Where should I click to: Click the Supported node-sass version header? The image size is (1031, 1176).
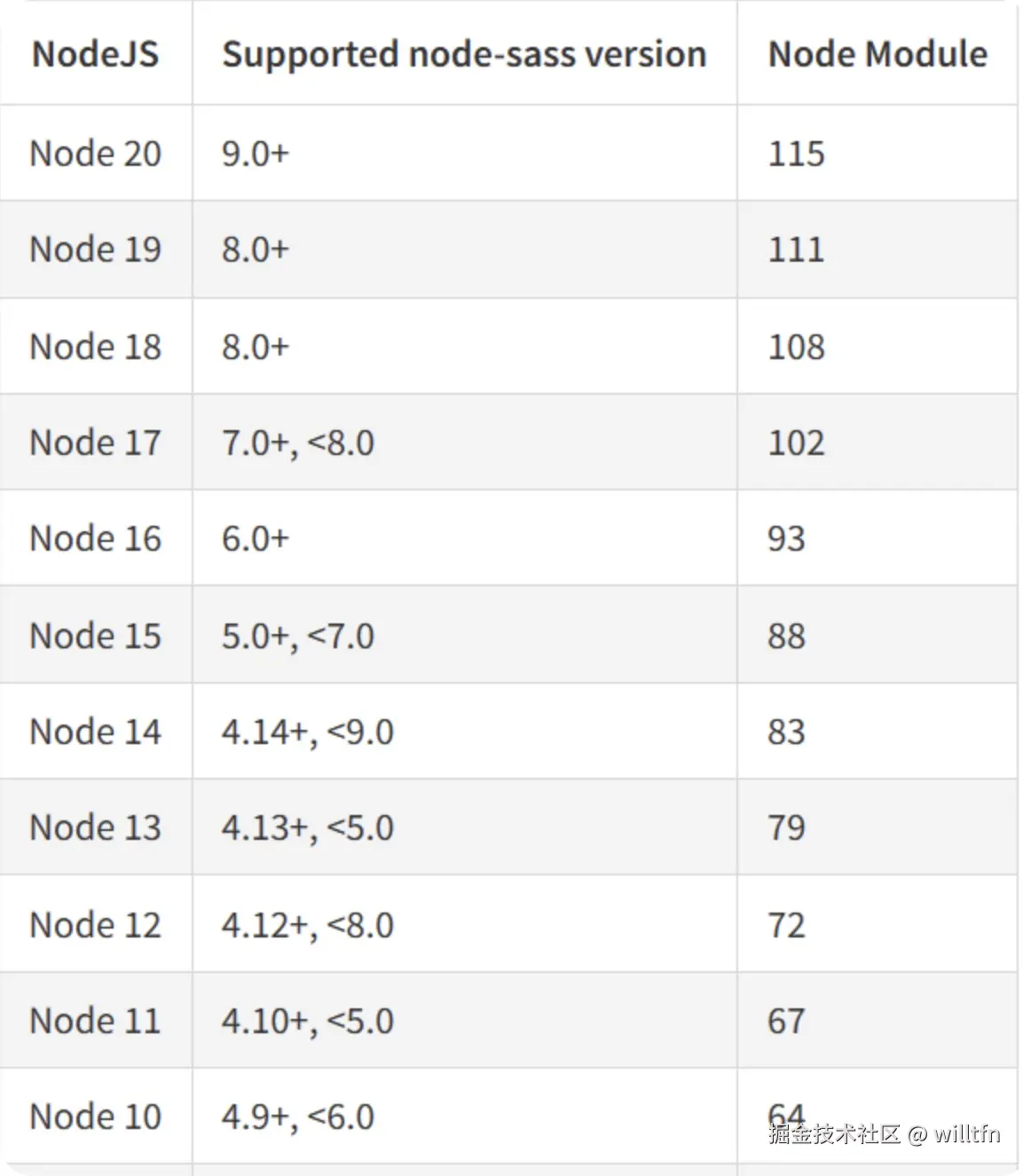[x=464, y=55]
